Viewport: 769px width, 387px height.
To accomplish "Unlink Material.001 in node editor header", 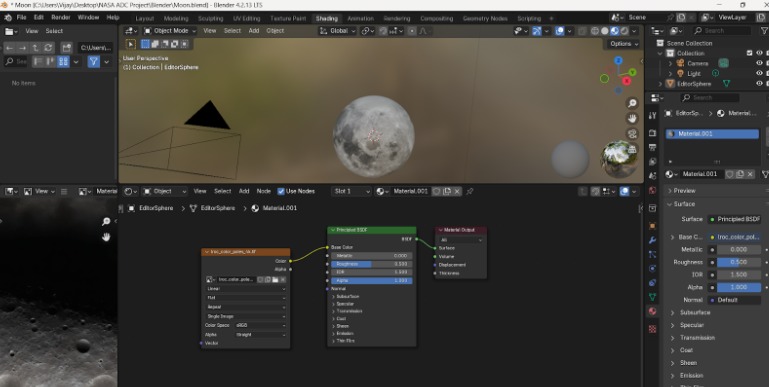I will tap(457, 191).
